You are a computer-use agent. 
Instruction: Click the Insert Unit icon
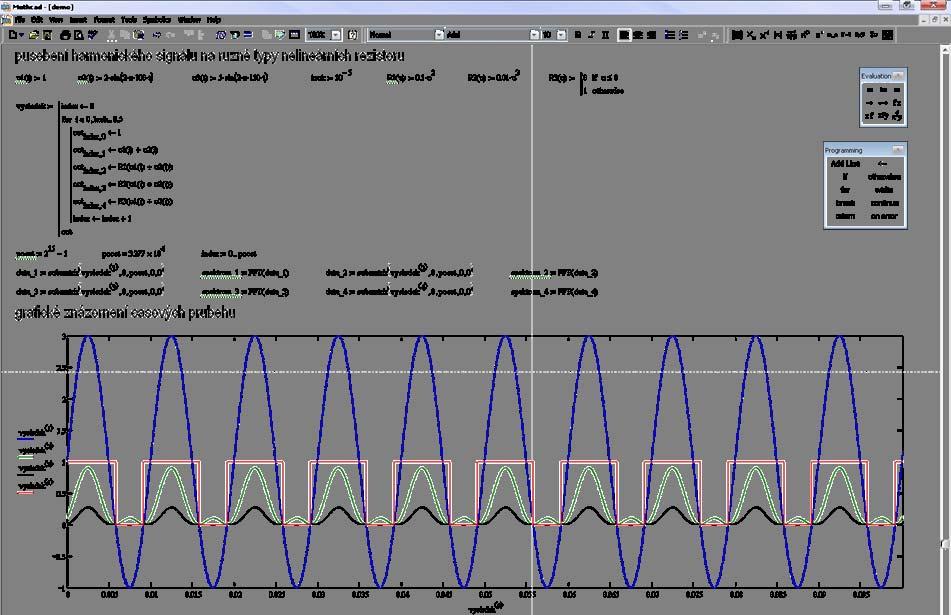tap(234, 35)
